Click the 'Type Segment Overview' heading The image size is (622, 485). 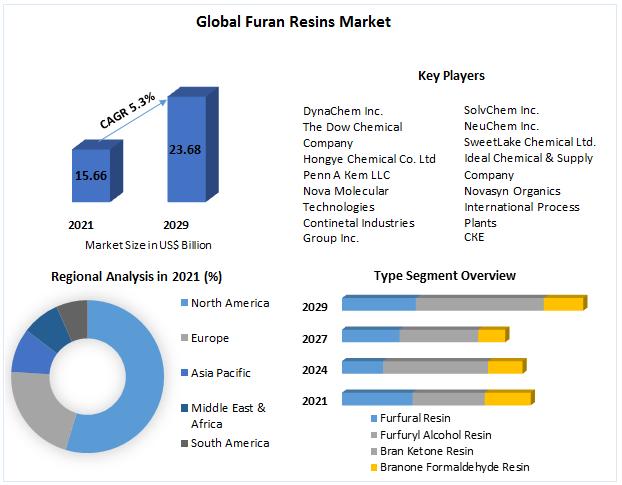[x=445, y=276]
